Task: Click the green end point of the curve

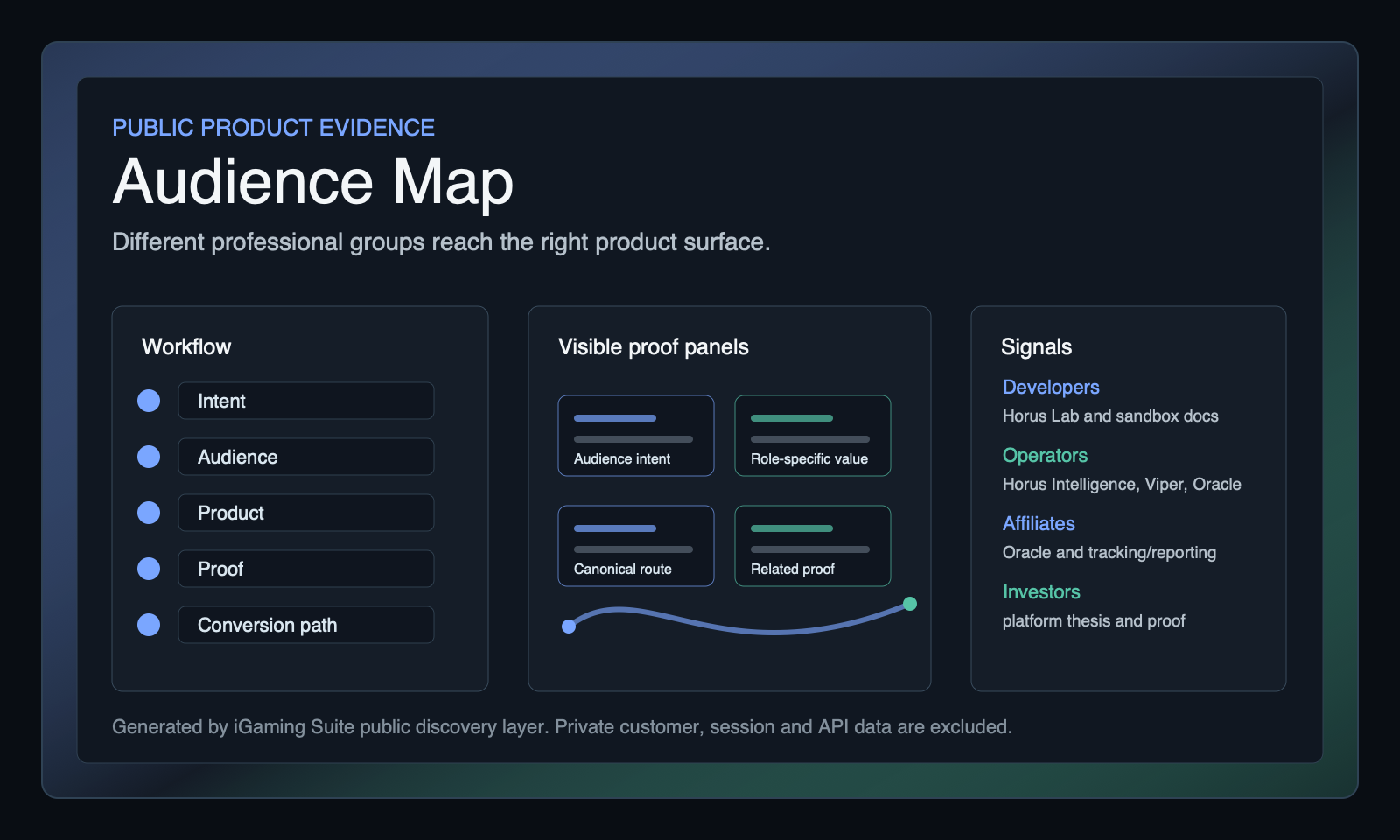Action: (910, 604)
